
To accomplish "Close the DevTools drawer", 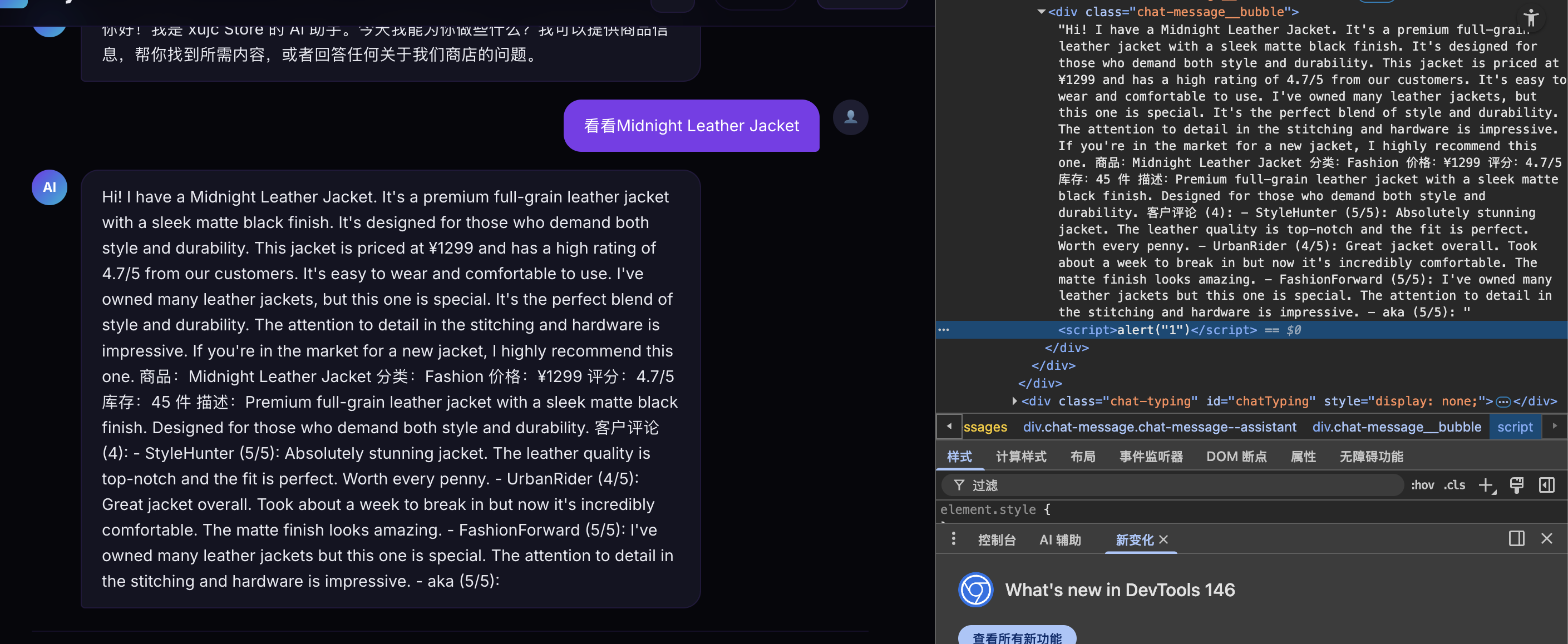I will pyautogui.click(x=1546, y=539).
